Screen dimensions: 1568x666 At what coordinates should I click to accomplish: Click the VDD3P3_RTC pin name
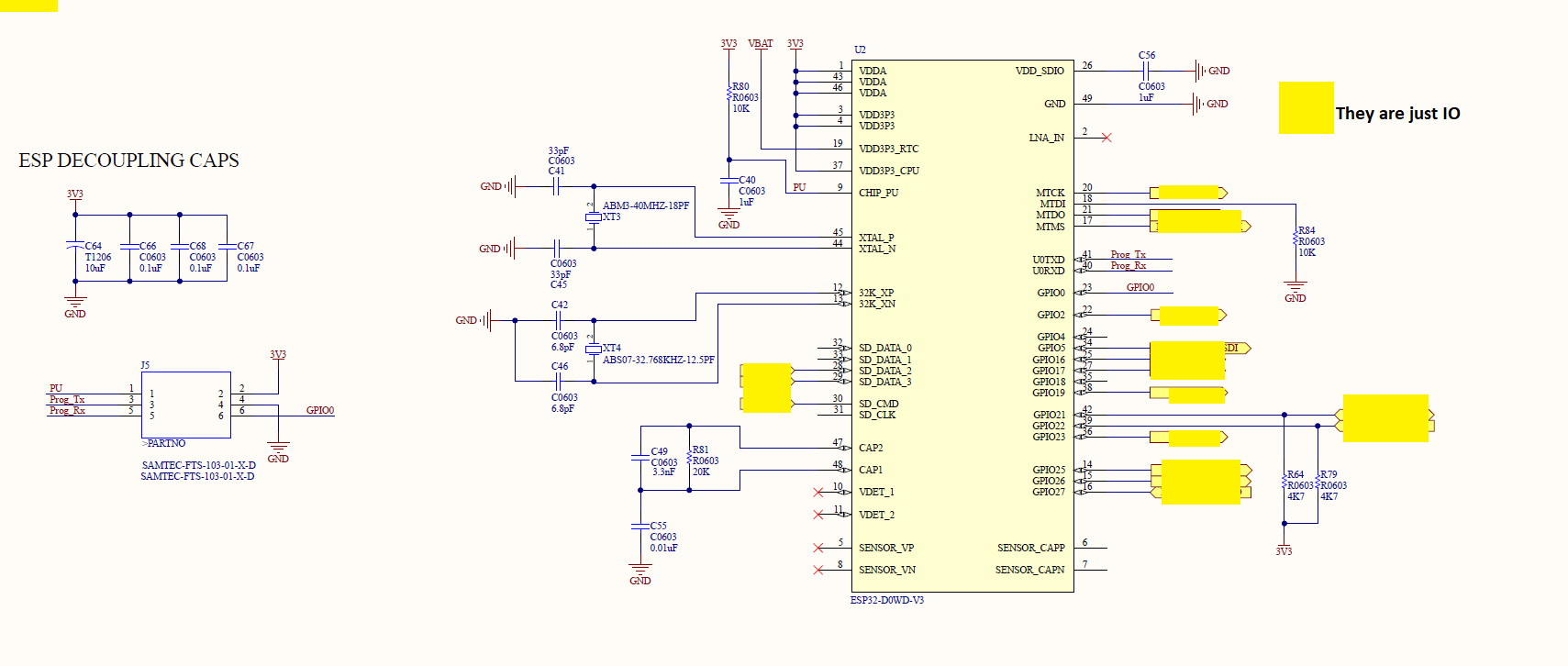888,149
